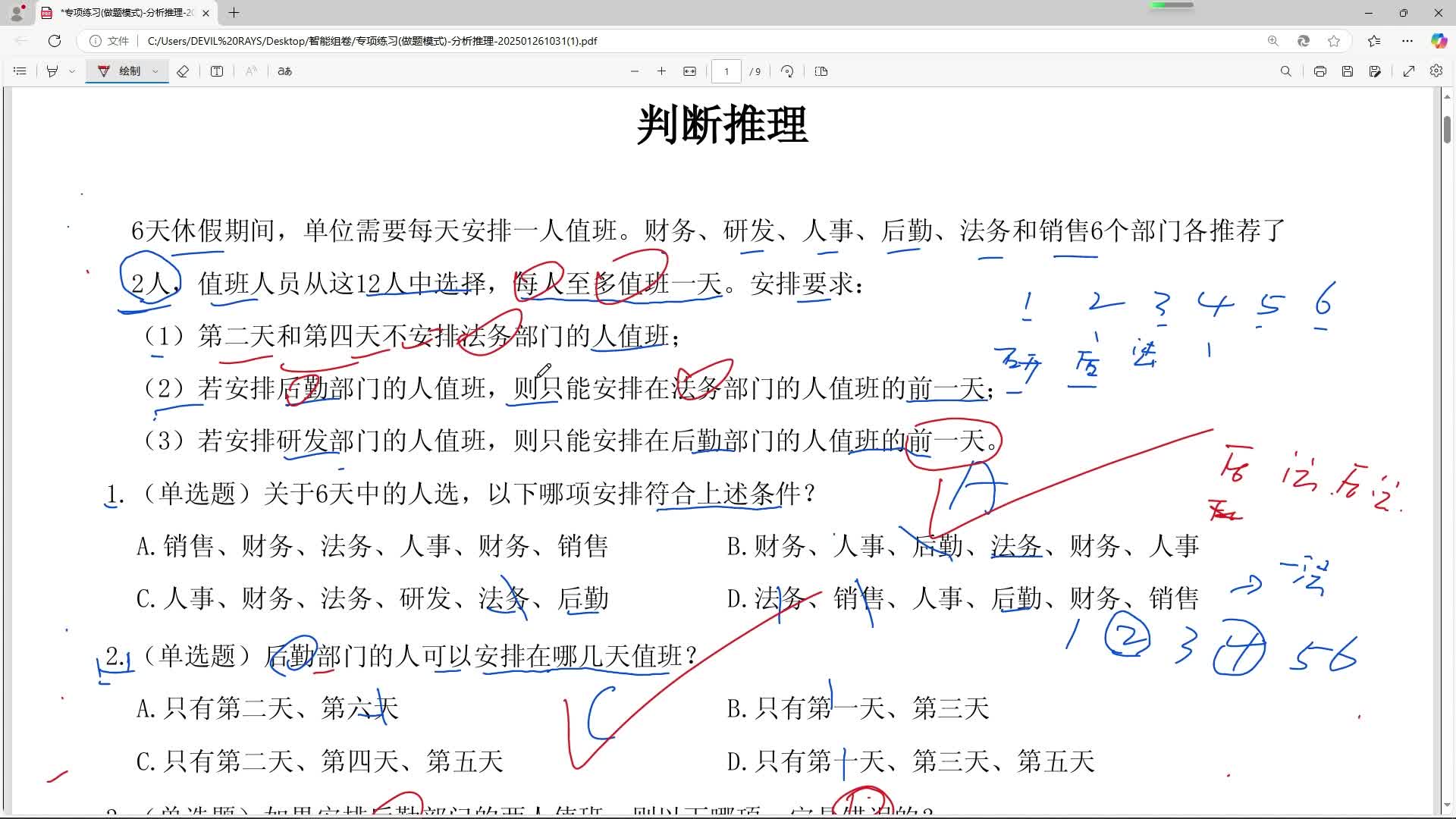Zoom in on the PDF
Viewport: 1456px width, 819px height.
pos(661,71)
